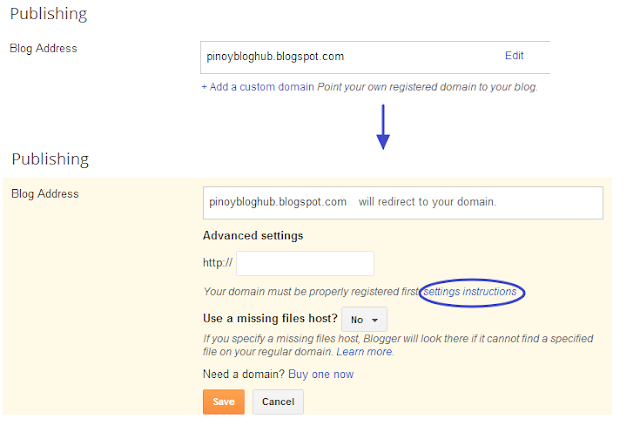Click the missing files host help description
Screen dimensions: 640x439
tap(400, 339)
